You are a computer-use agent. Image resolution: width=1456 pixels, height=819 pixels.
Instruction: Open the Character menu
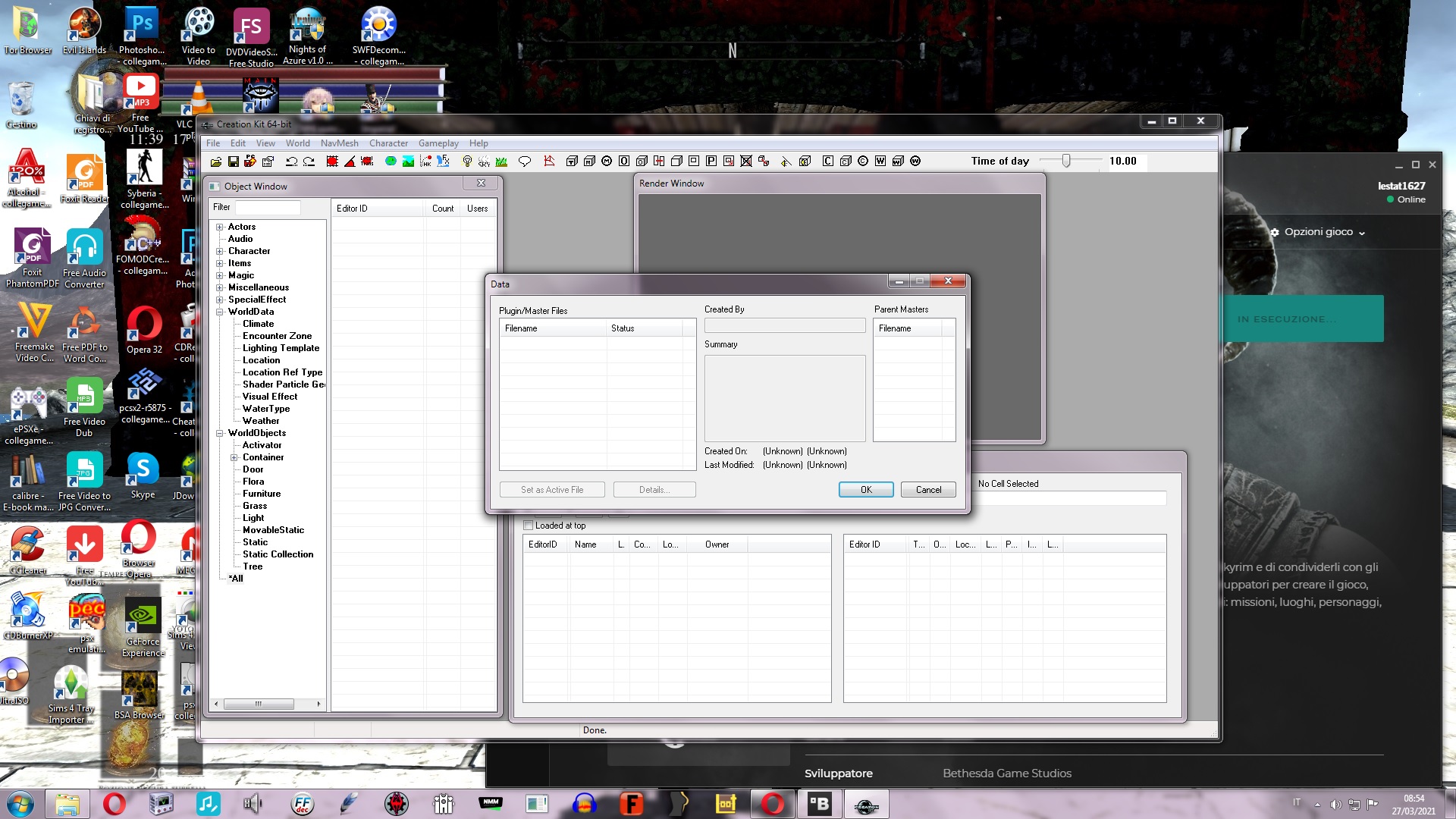tap(389, 143)
